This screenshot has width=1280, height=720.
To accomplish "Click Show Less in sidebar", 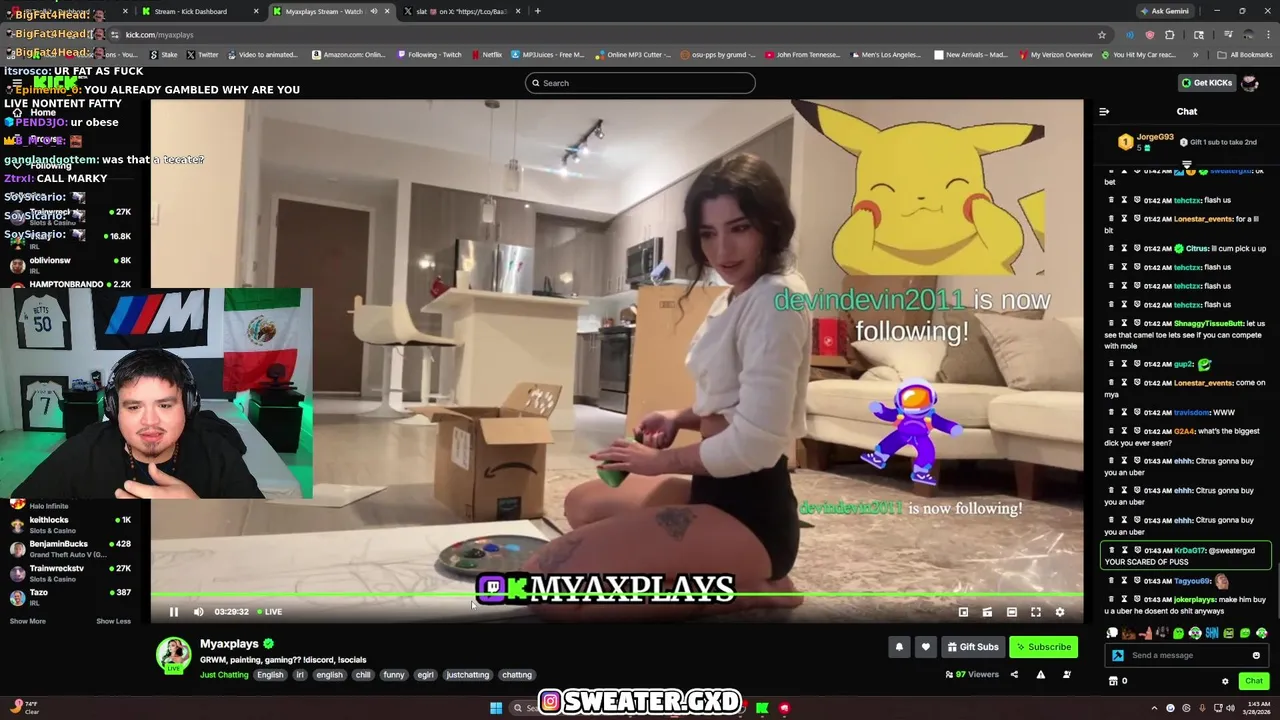I will click(113, 621).
